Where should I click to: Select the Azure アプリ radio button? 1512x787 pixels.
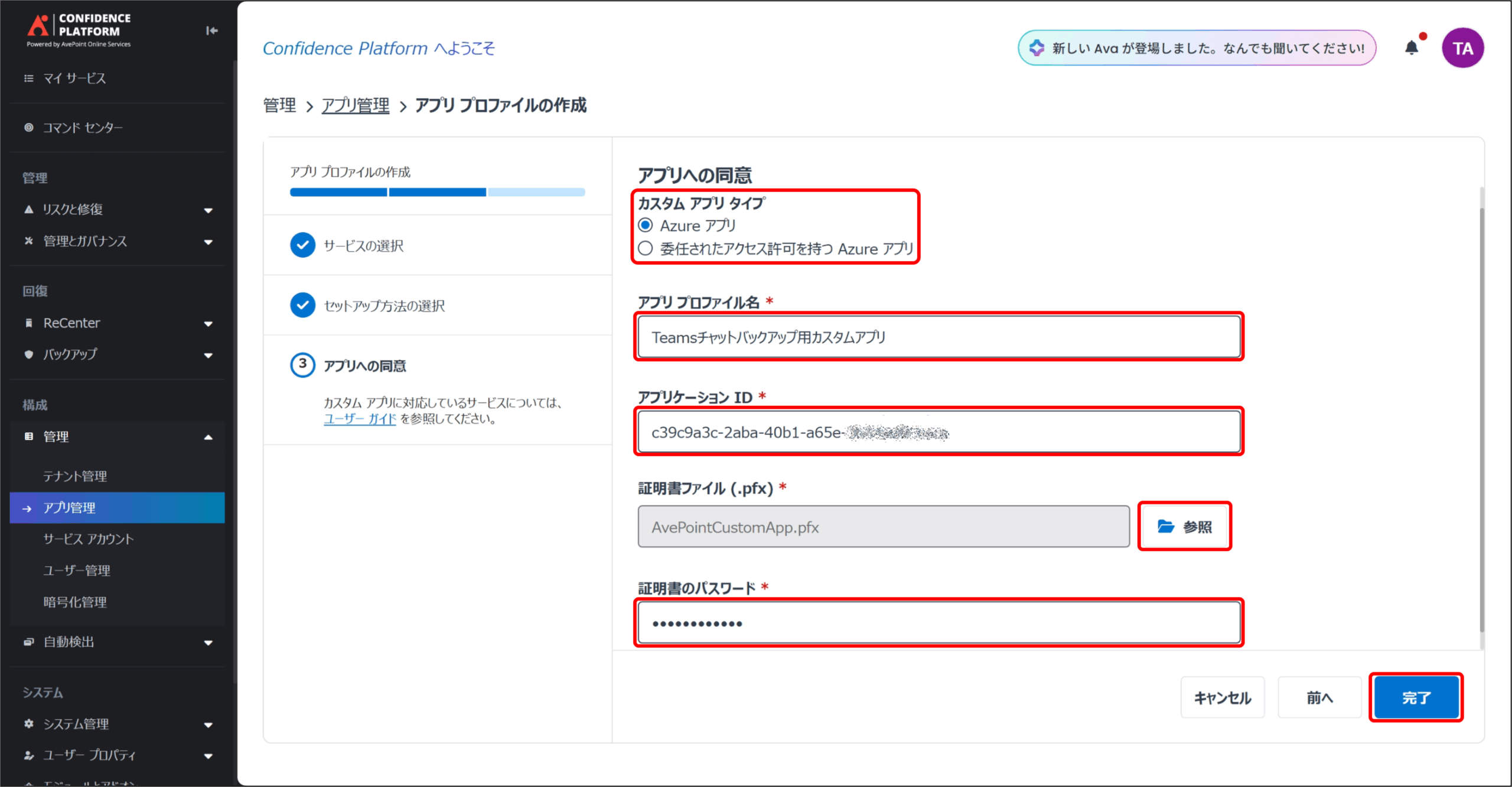pyautogui.click(x=646, y=225)
